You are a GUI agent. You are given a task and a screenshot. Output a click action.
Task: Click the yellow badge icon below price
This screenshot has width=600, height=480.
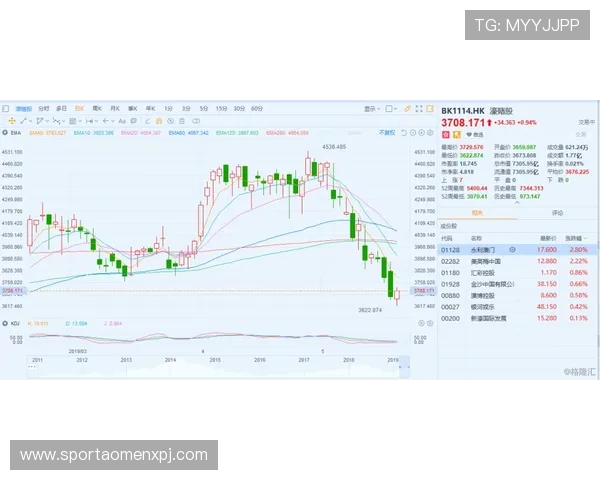(457, 134)
